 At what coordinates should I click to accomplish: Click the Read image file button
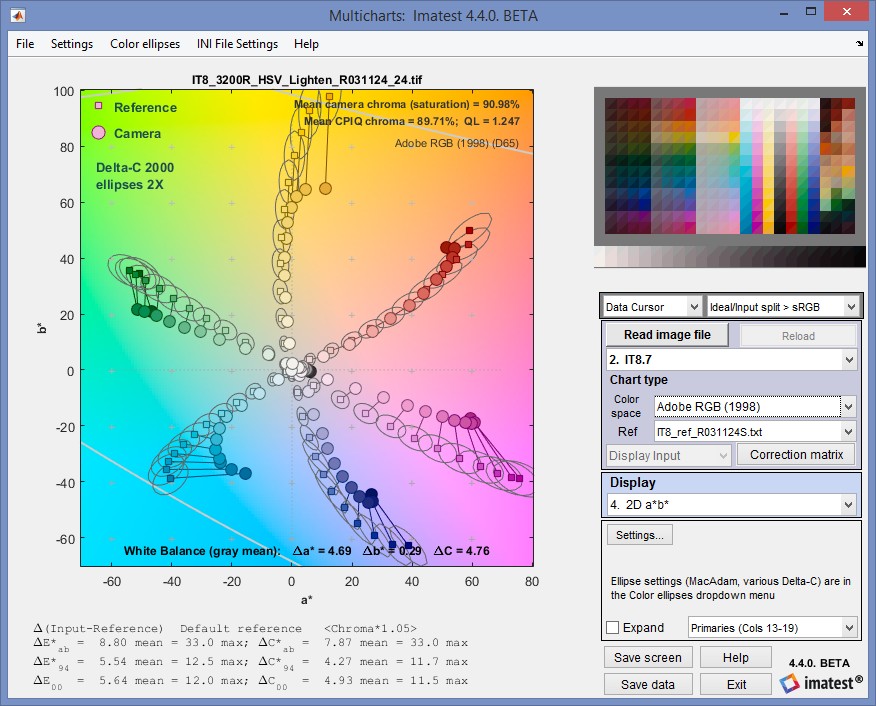pyautogui.click(x=667, y=335)
